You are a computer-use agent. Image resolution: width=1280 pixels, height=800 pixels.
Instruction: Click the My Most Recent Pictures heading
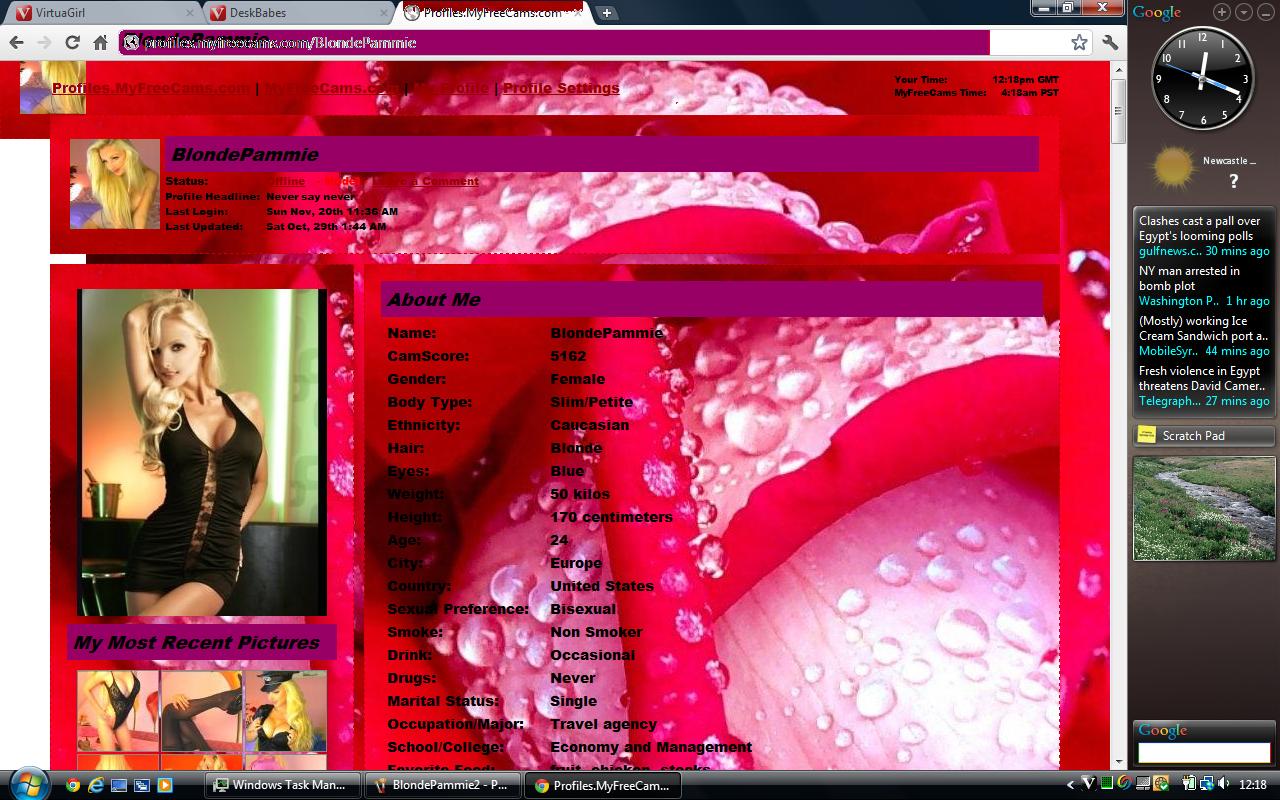tap(197, 642)
